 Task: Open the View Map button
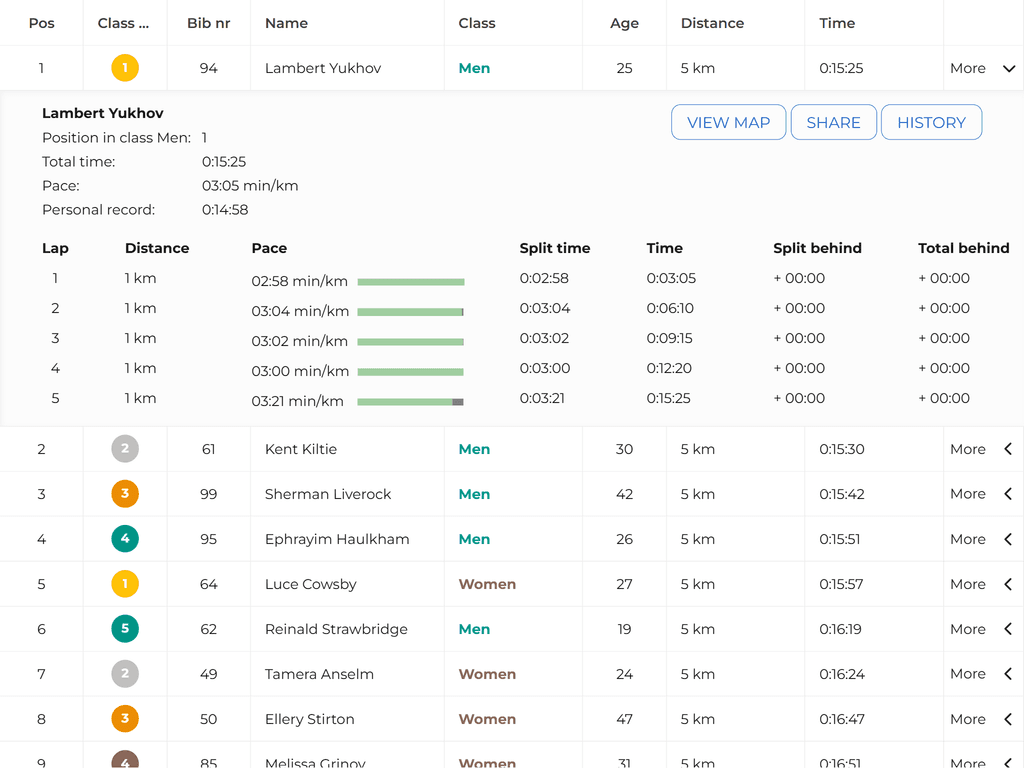tap(728, 122)
